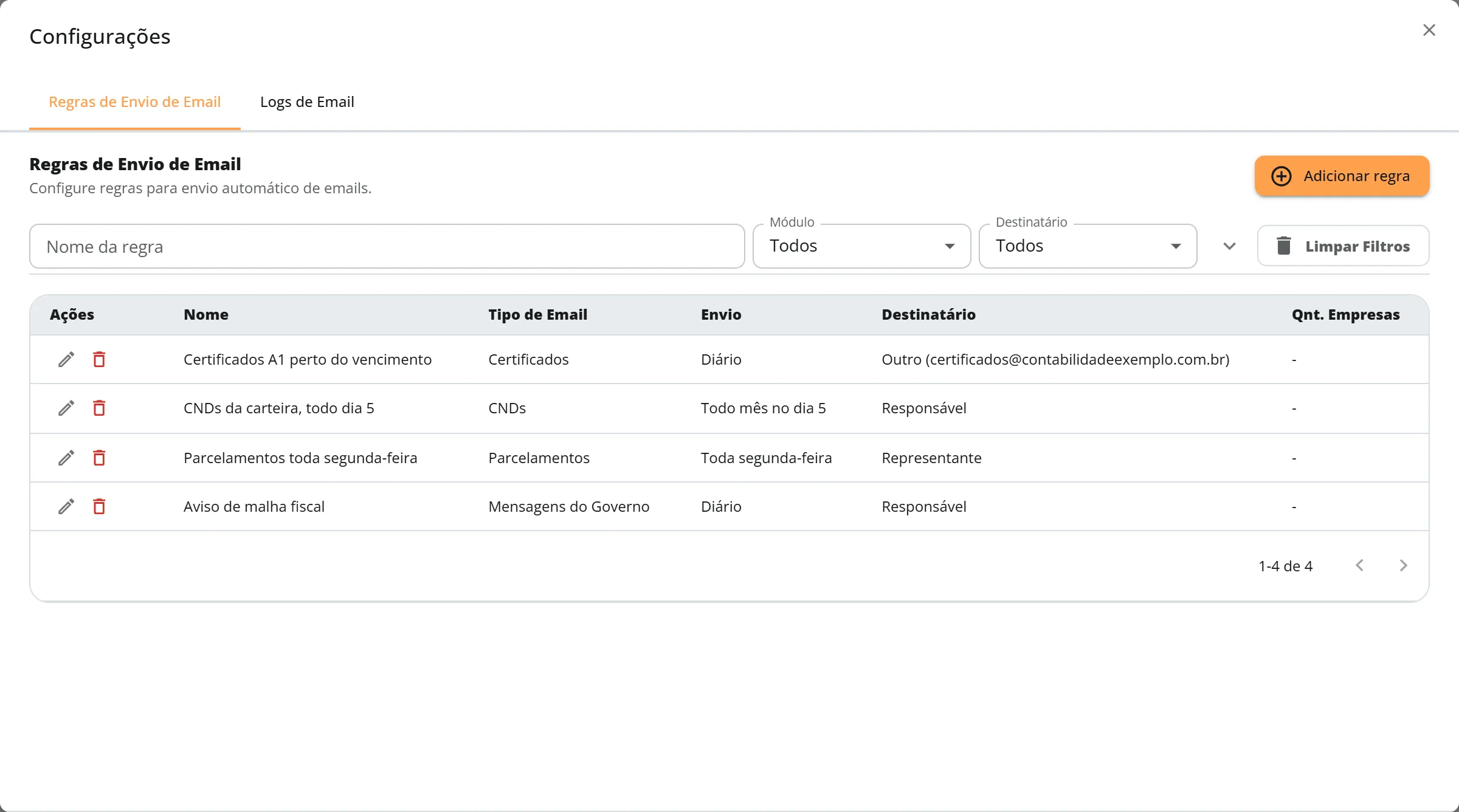
Task: Click the Nome column header
Action: (206, 315)
